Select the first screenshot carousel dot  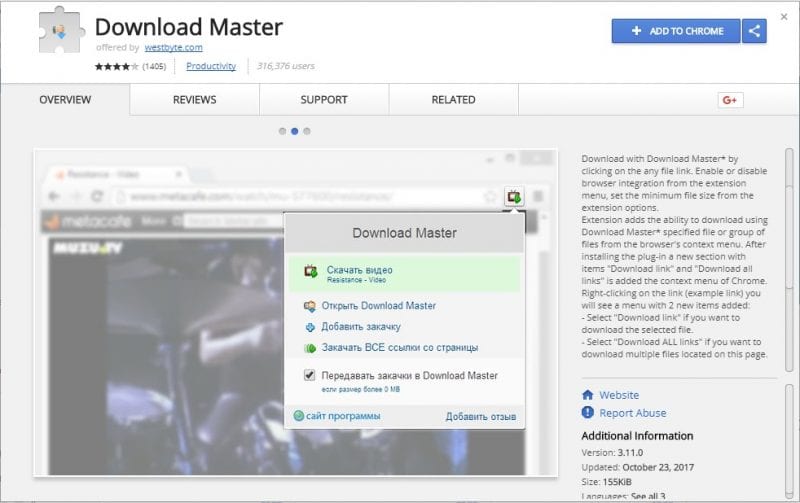(282, 131)
